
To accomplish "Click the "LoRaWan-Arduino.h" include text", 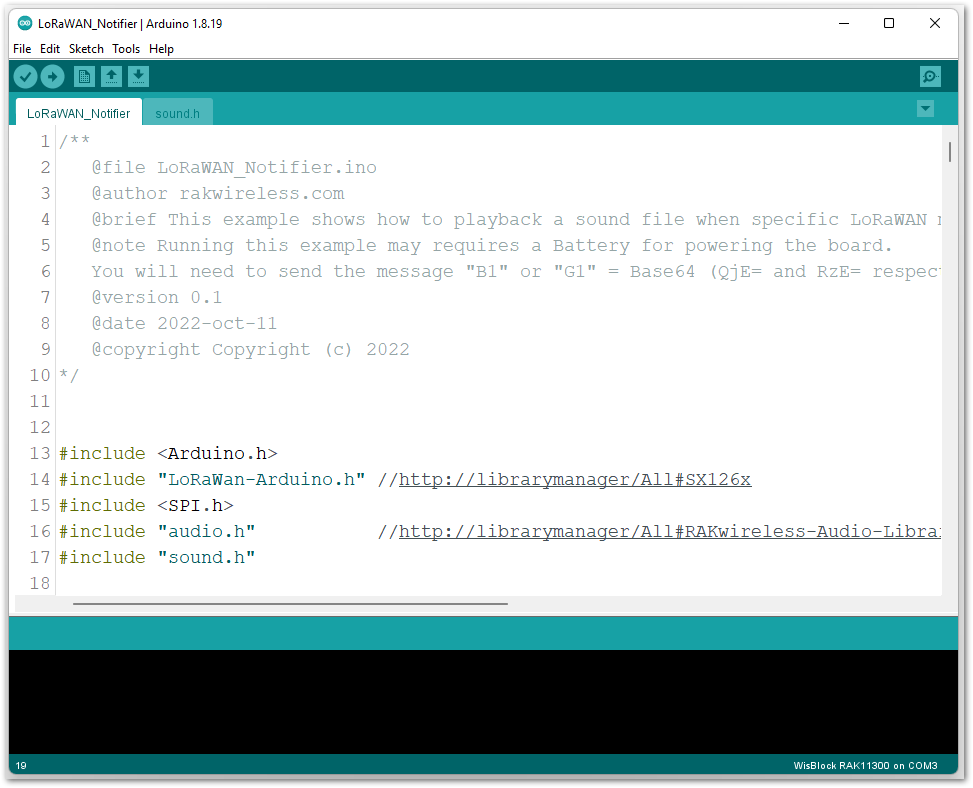I will 261,480.
